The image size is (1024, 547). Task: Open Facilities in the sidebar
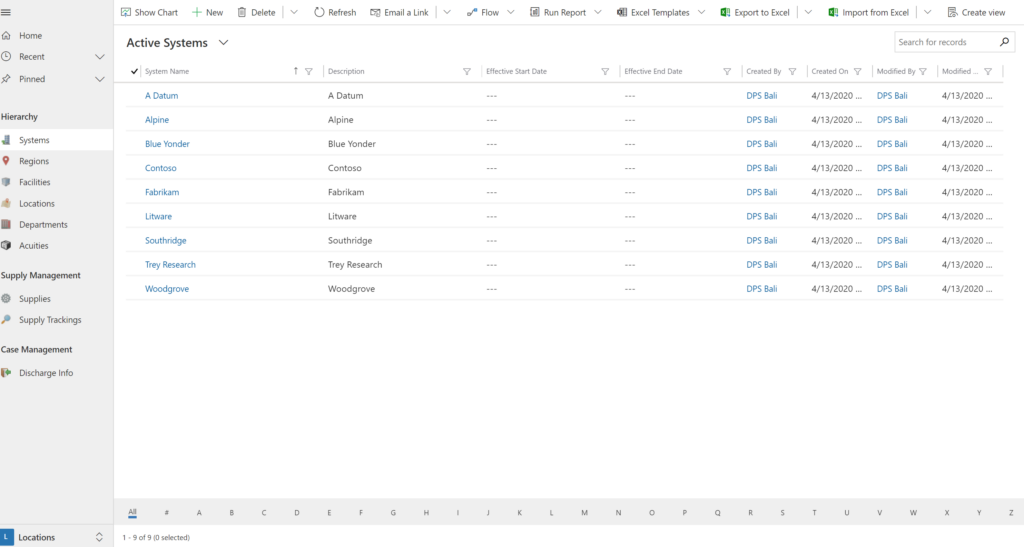tap(35, 182)
